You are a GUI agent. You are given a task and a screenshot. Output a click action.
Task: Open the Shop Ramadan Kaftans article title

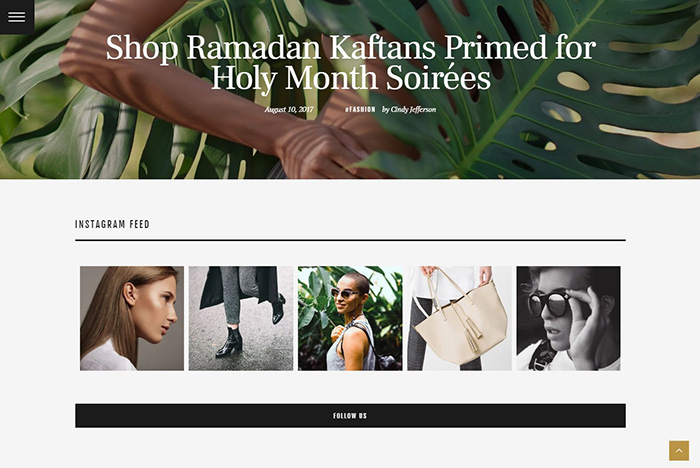click(350, 63)
